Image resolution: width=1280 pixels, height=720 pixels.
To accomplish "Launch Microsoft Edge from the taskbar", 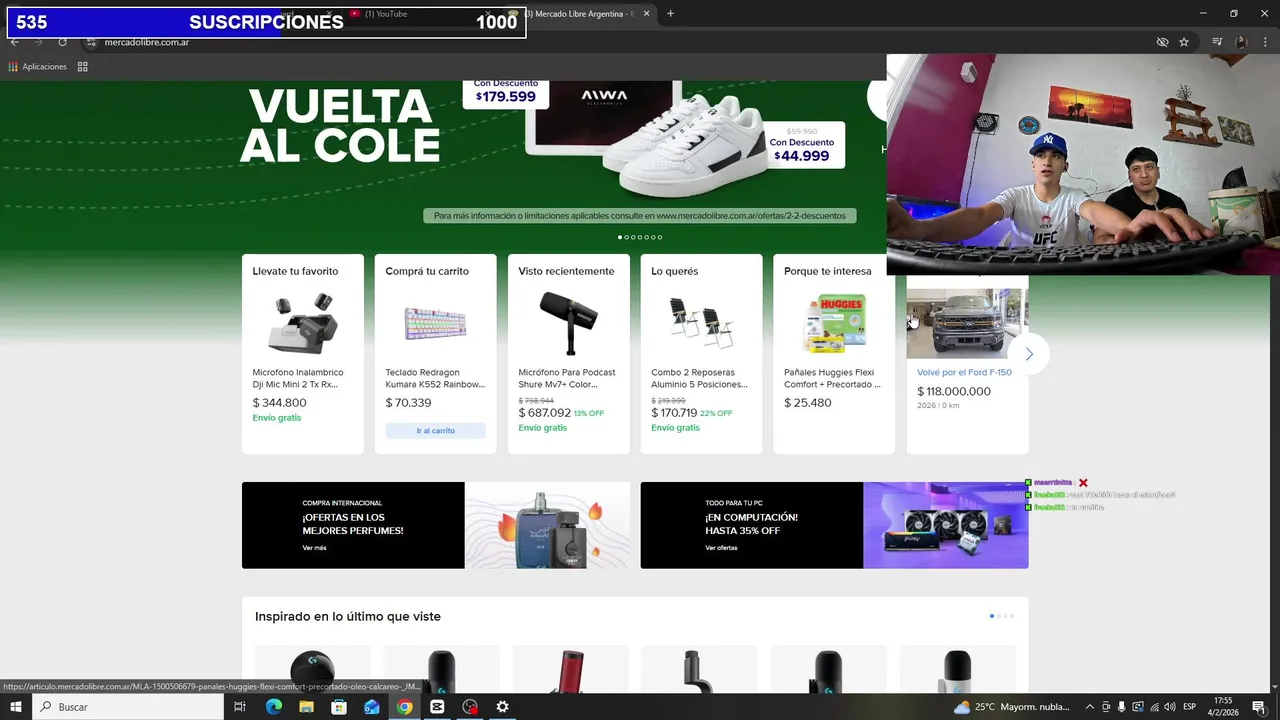I will pyautogui.click(x=274, y=707).
